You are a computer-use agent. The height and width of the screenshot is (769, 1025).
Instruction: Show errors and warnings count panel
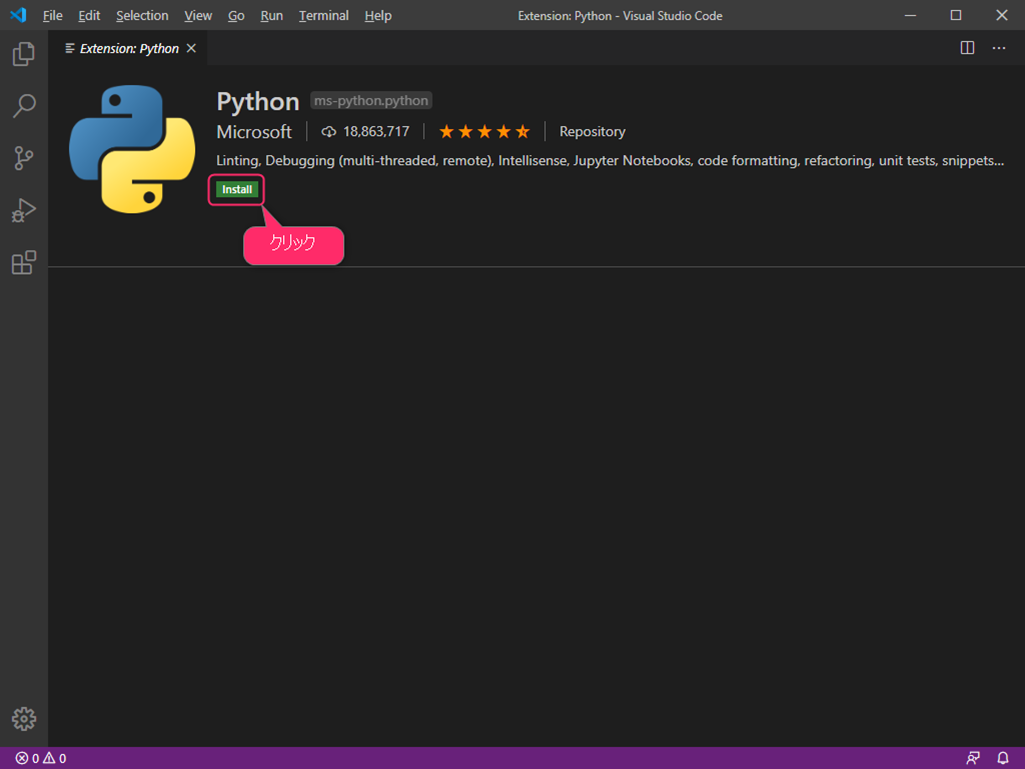[x=41, y=759]
